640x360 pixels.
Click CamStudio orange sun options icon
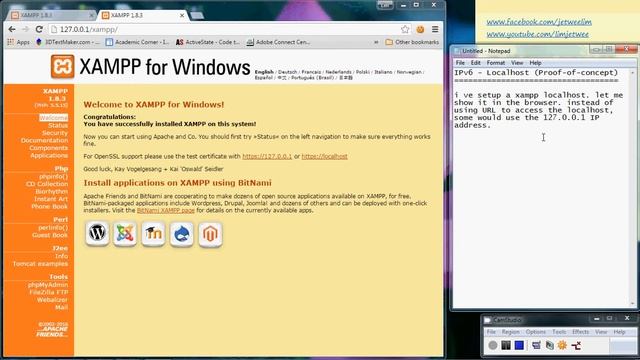pos(562,345)
